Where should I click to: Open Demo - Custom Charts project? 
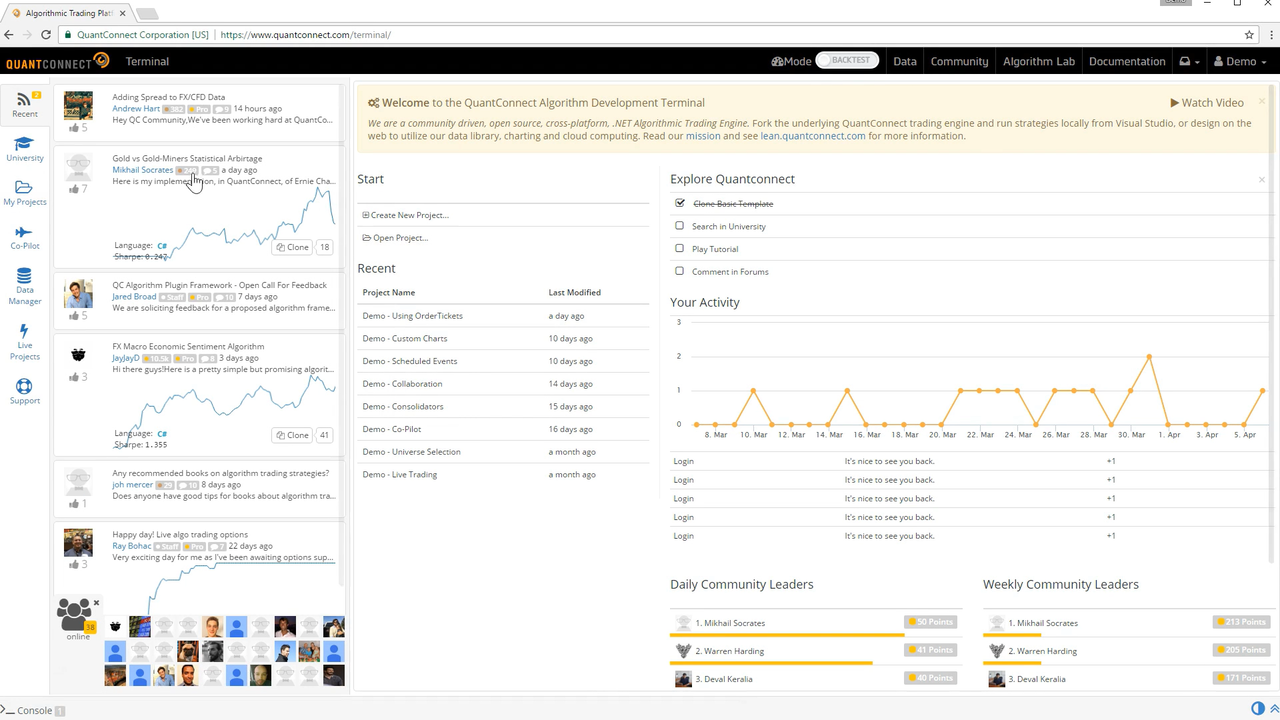(x=405, y=339)
